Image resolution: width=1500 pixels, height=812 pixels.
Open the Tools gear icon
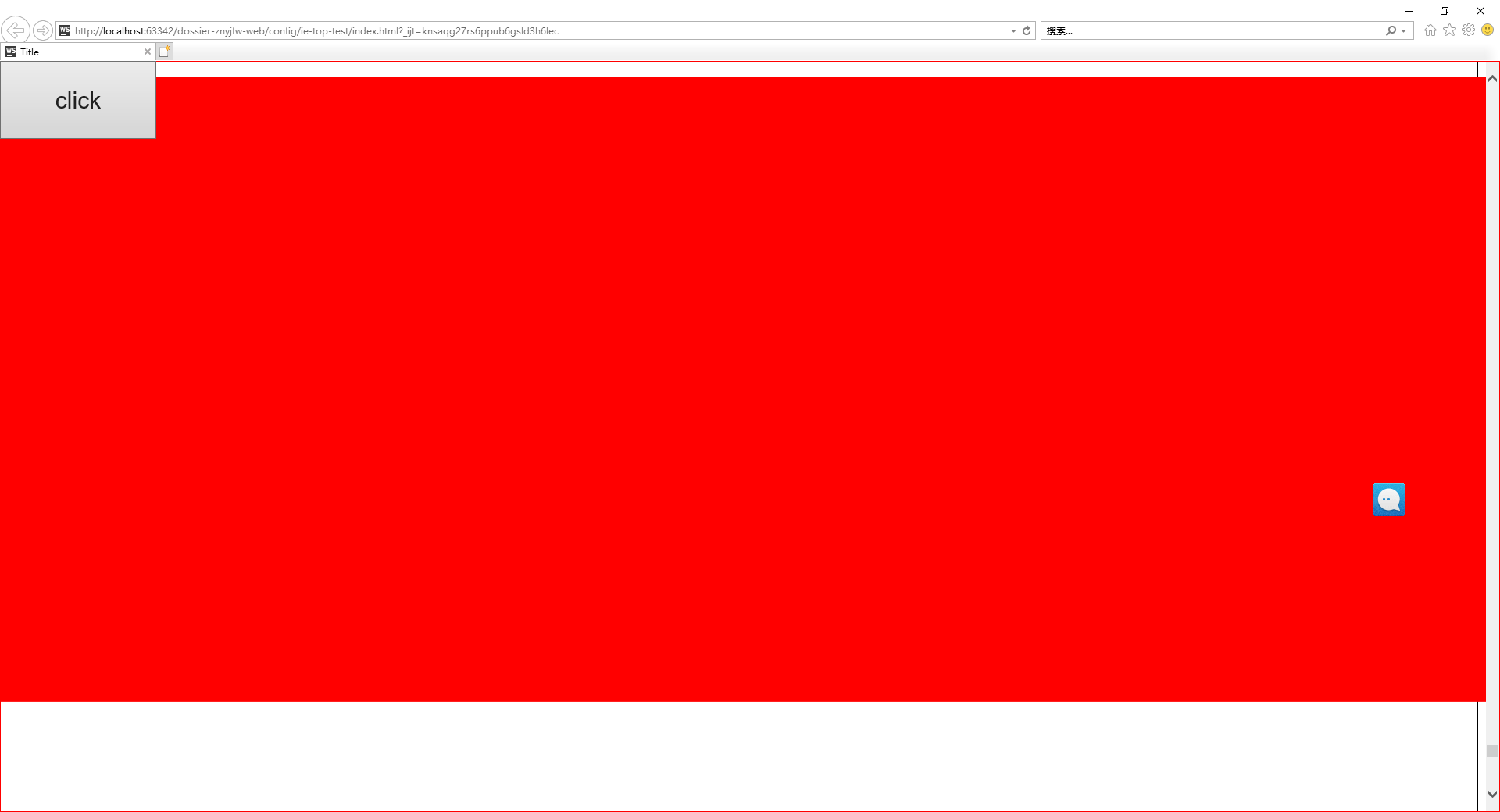(1469, 30)
